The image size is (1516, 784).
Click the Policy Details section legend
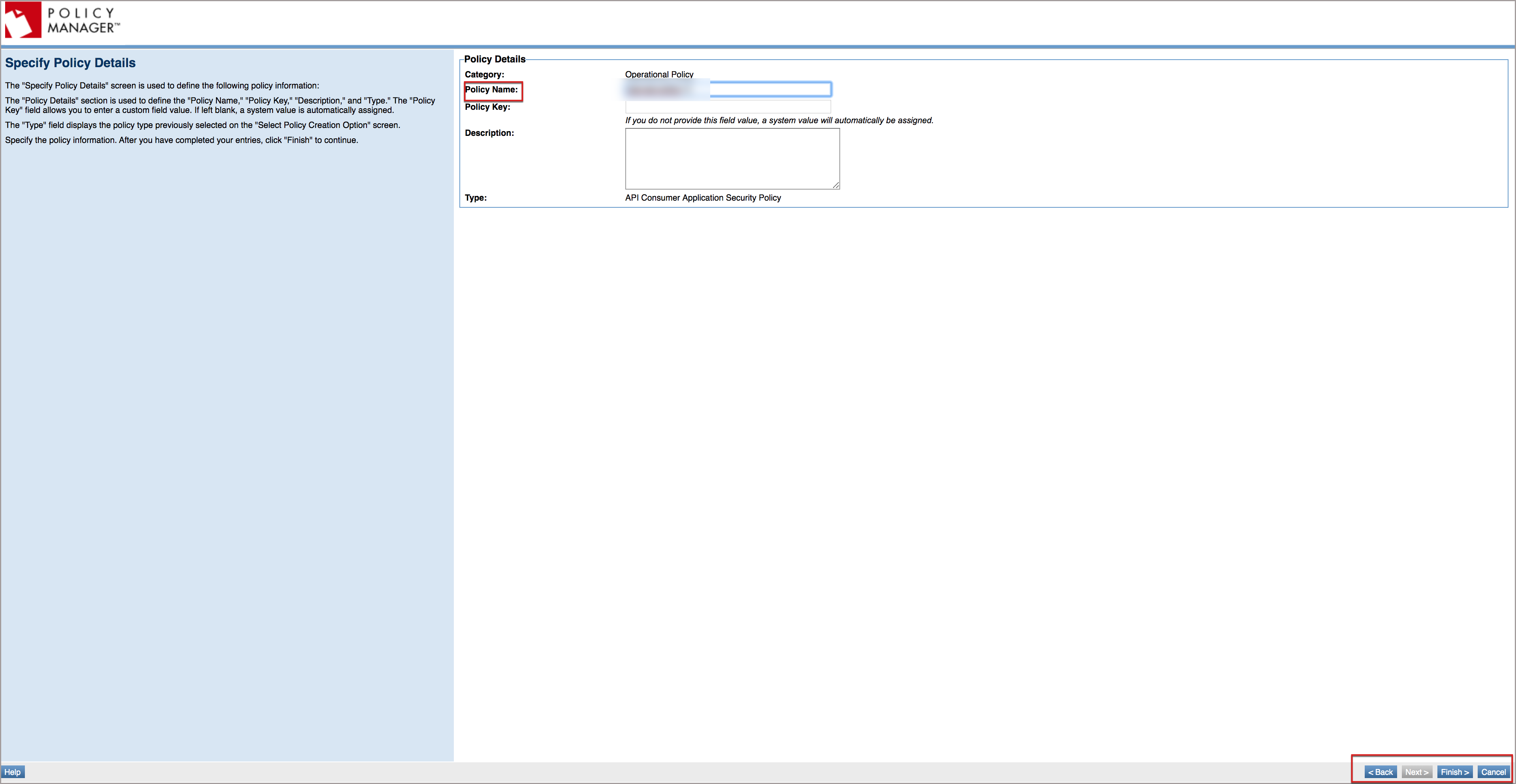[x=495, y=59]
